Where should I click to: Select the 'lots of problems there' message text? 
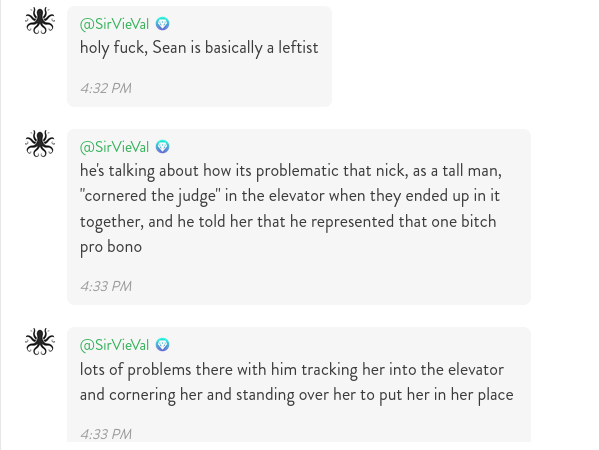click(x=296, y=382)
